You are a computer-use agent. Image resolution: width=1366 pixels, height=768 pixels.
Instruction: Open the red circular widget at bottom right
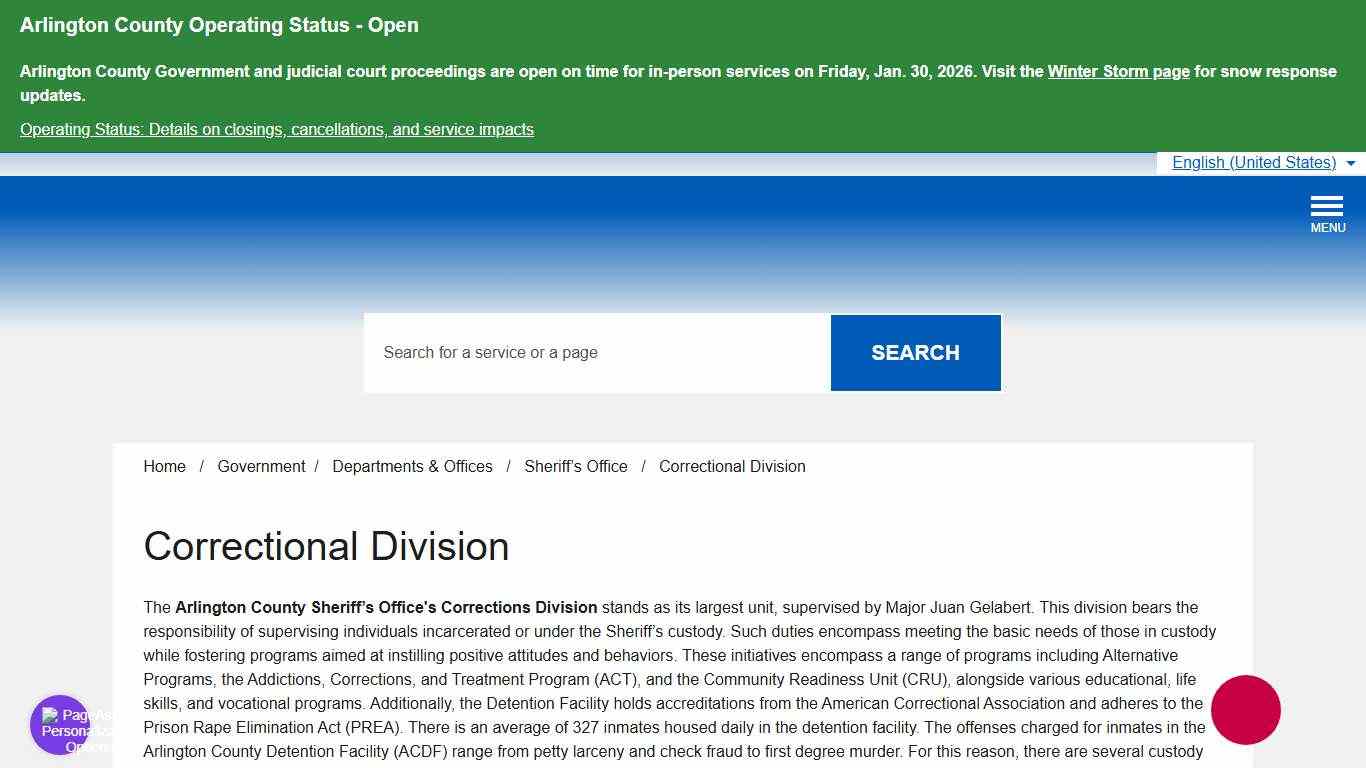(1246, 710)
